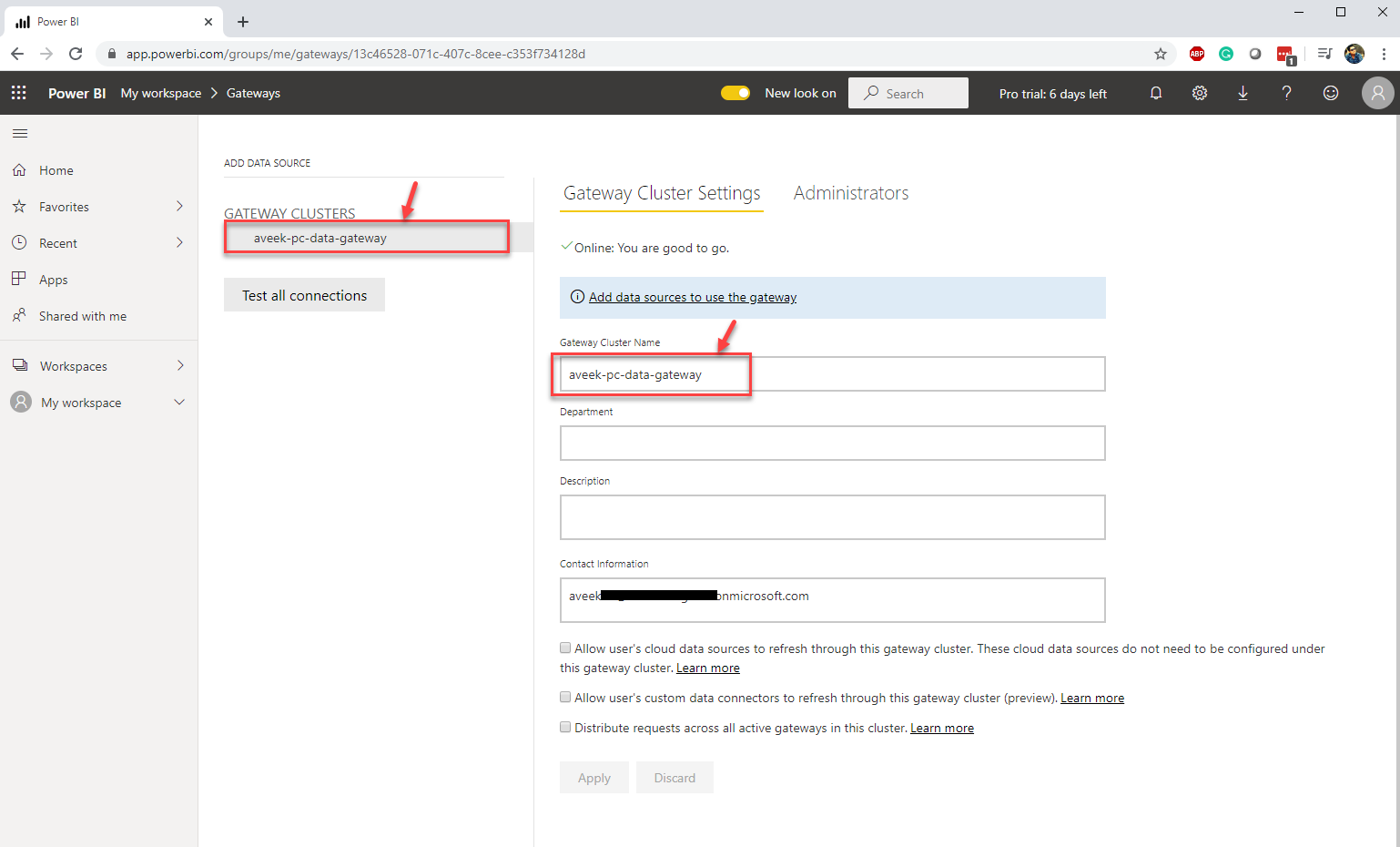Click the Gateway Cluster Name field
The height and width of the screenshot is (847, 1400).
[833, 373]
